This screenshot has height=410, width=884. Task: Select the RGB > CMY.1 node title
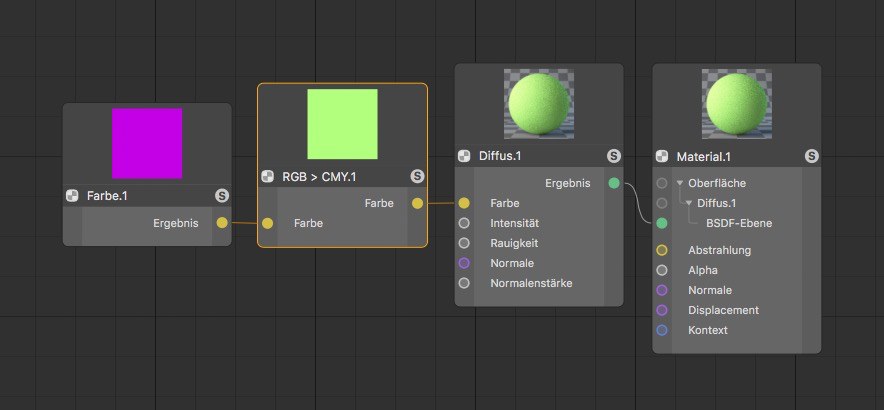[x=319, y=177]
